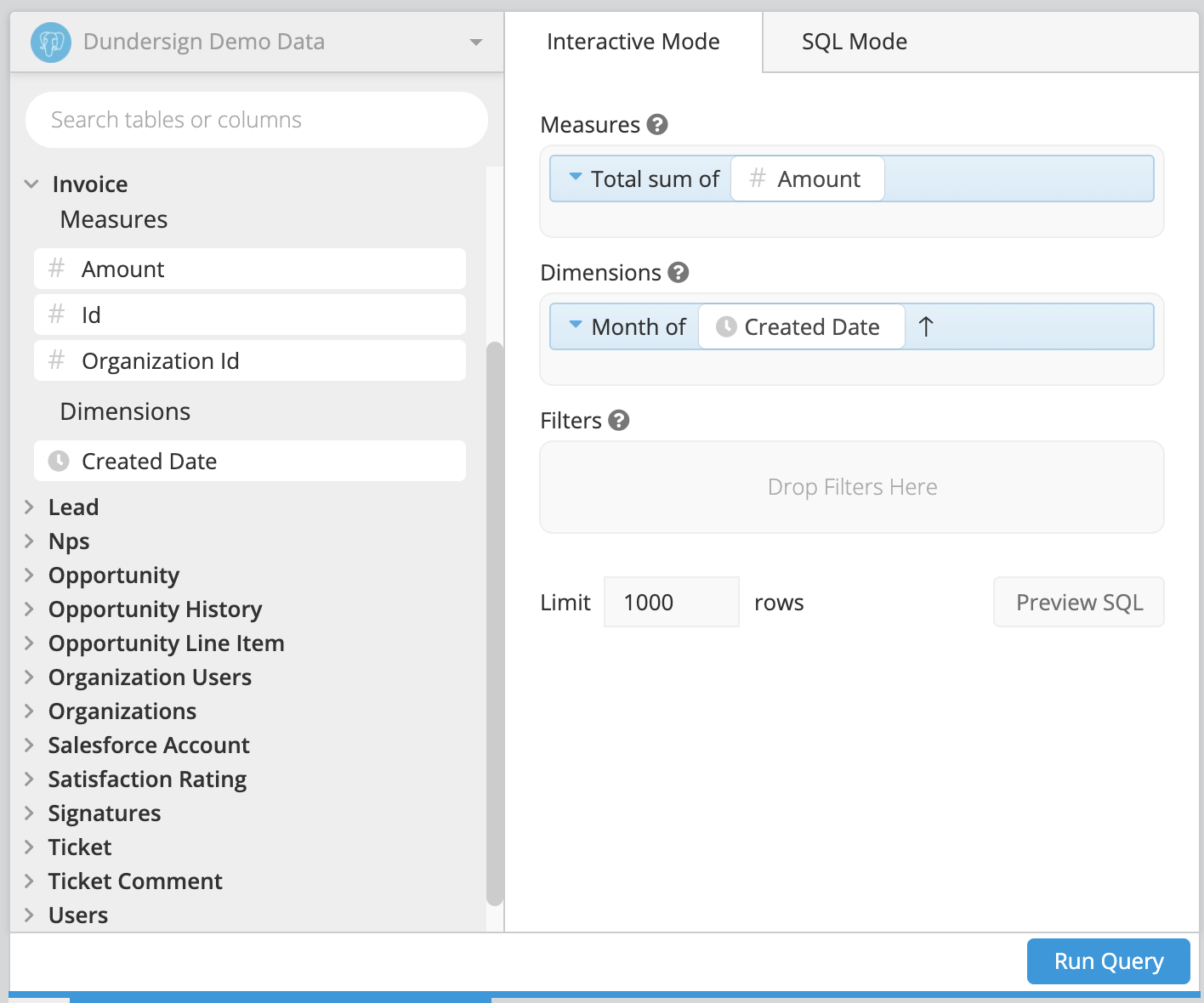Image resolution: width=1204 pixels, height=1003 pixels.
Task: Click the Limit rows input field
Action: [x=672, y=602]
